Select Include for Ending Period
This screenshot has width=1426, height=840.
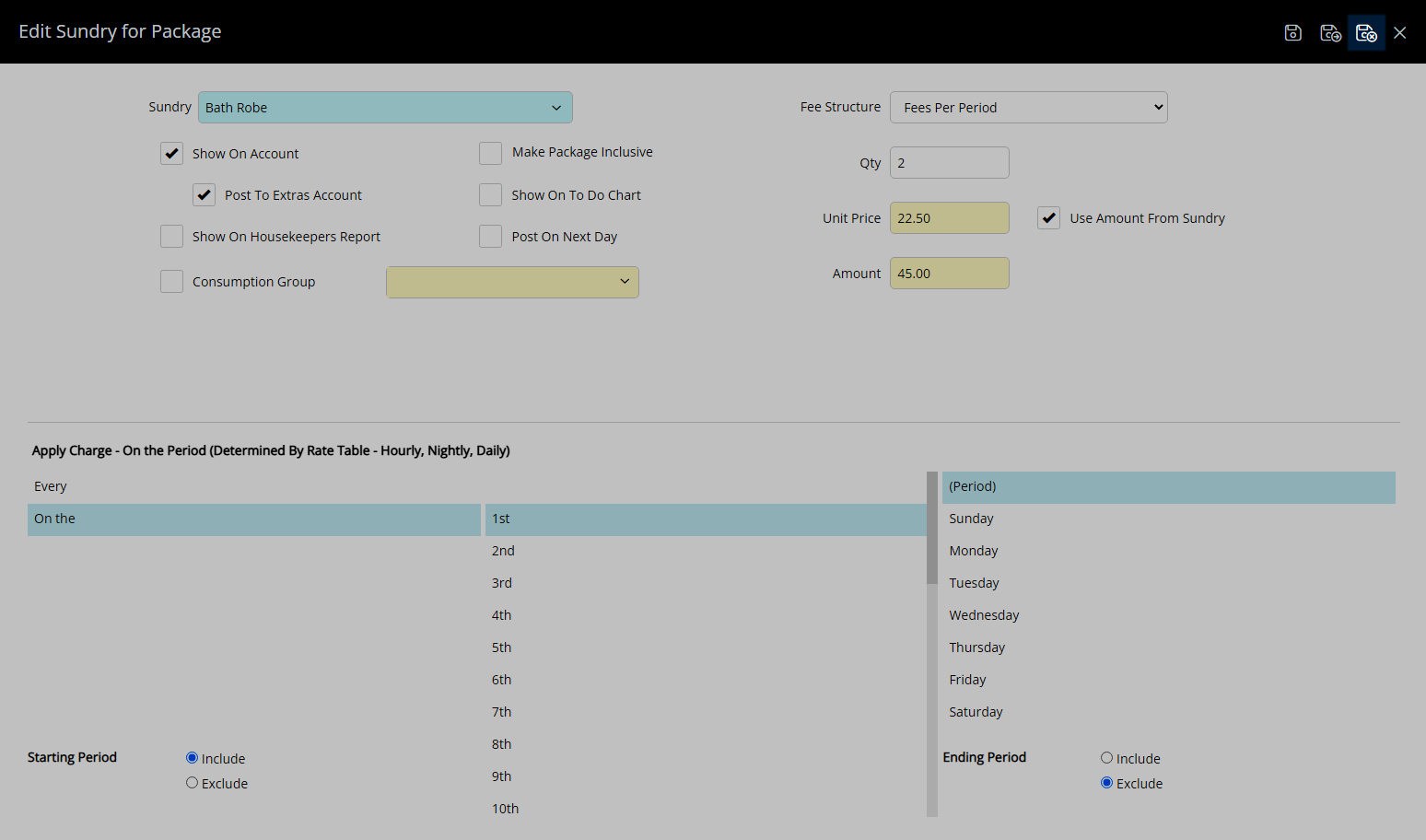(1106, 758)
